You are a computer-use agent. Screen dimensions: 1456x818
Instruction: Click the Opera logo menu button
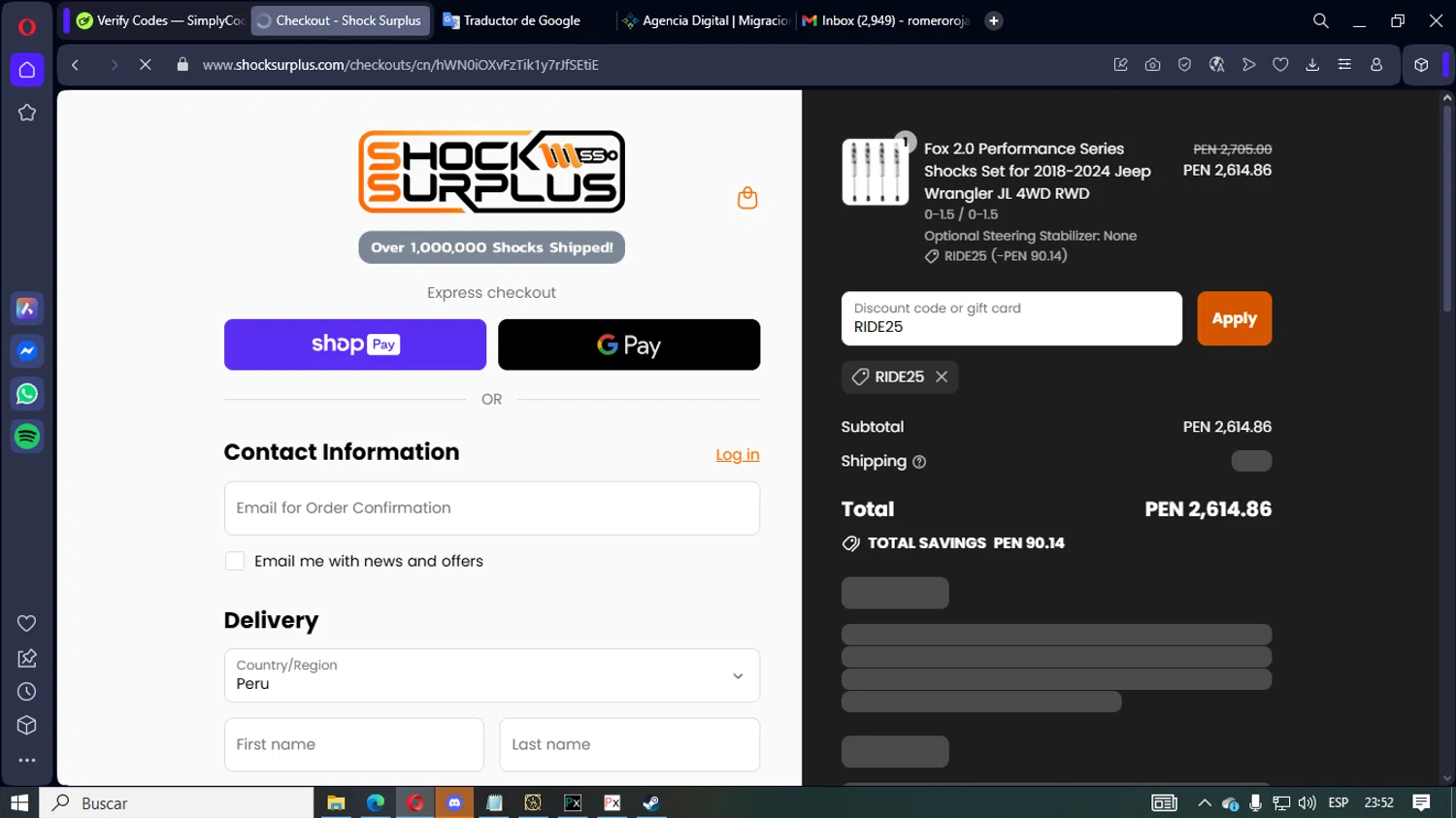click(27, 26)
